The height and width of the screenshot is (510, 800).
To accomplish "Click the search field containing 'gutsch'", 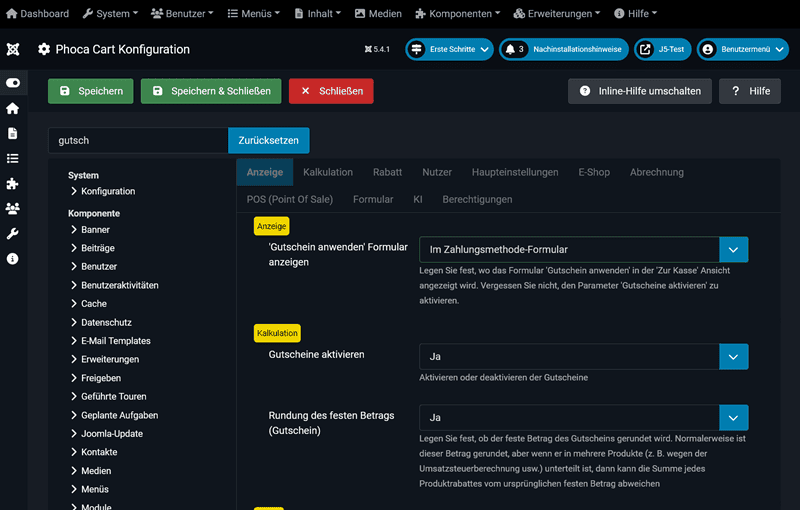I will (138, 141).
